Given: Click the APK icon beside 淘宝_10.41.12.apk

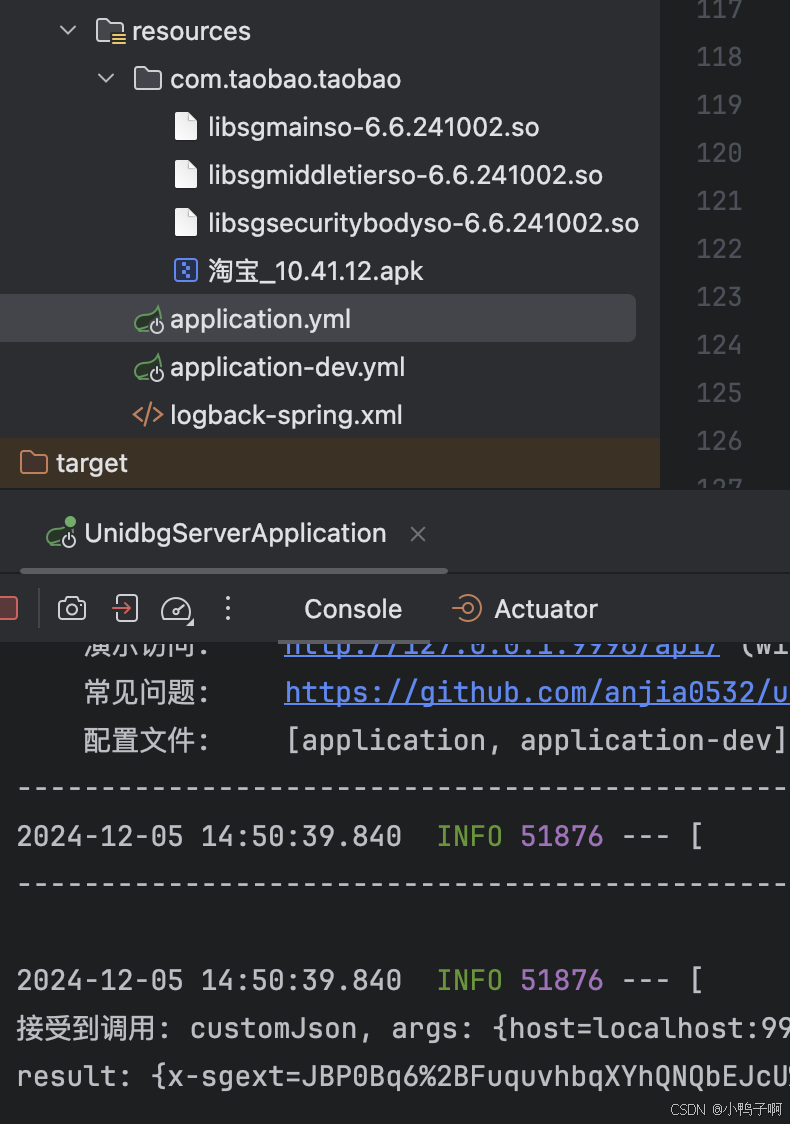Looking at the screenshot, I should [x=186, y=270].
